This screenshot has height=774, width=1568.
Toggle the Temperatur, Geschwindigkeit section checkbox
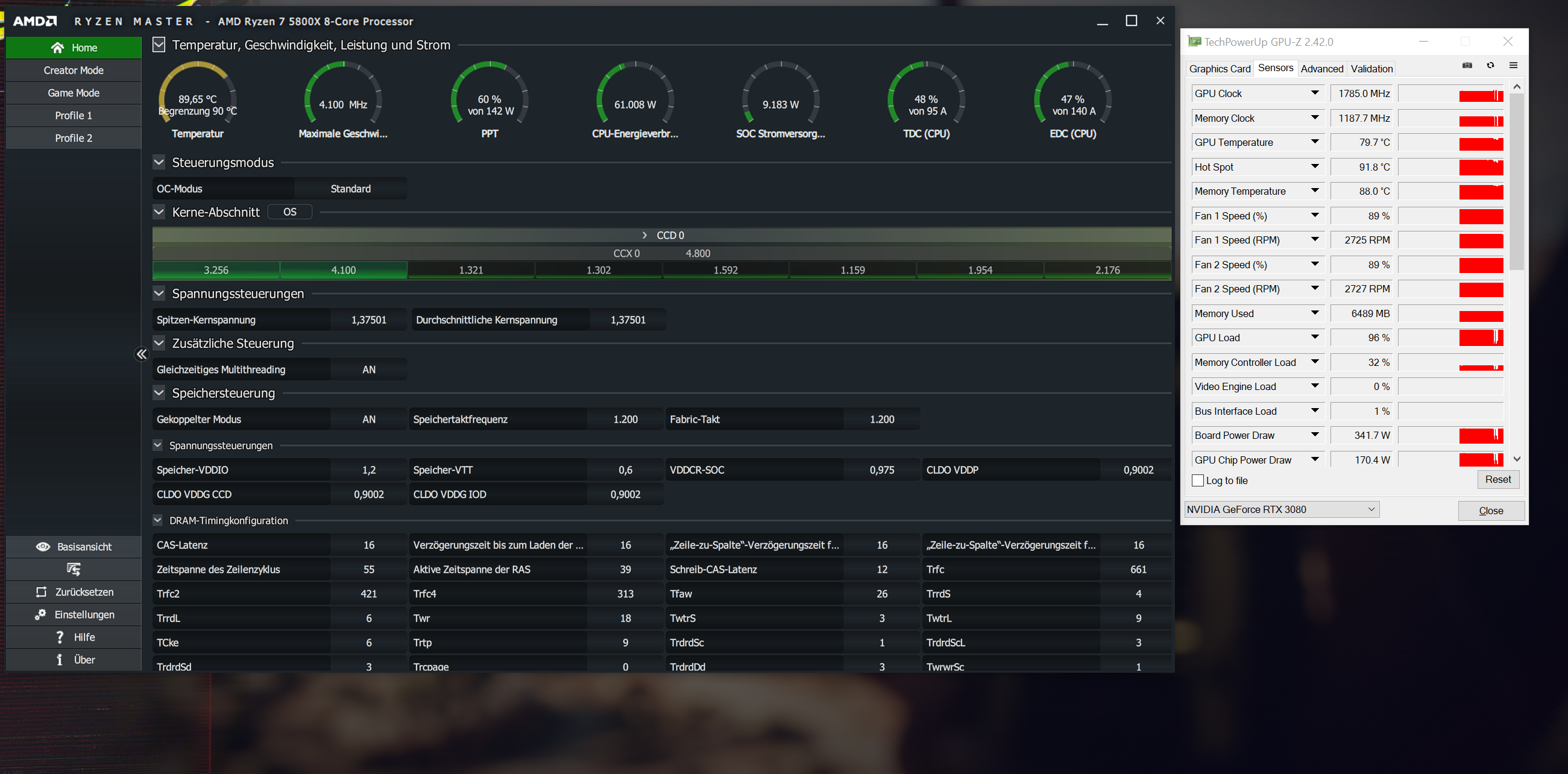pyautogui.click(x=159, y=45)
